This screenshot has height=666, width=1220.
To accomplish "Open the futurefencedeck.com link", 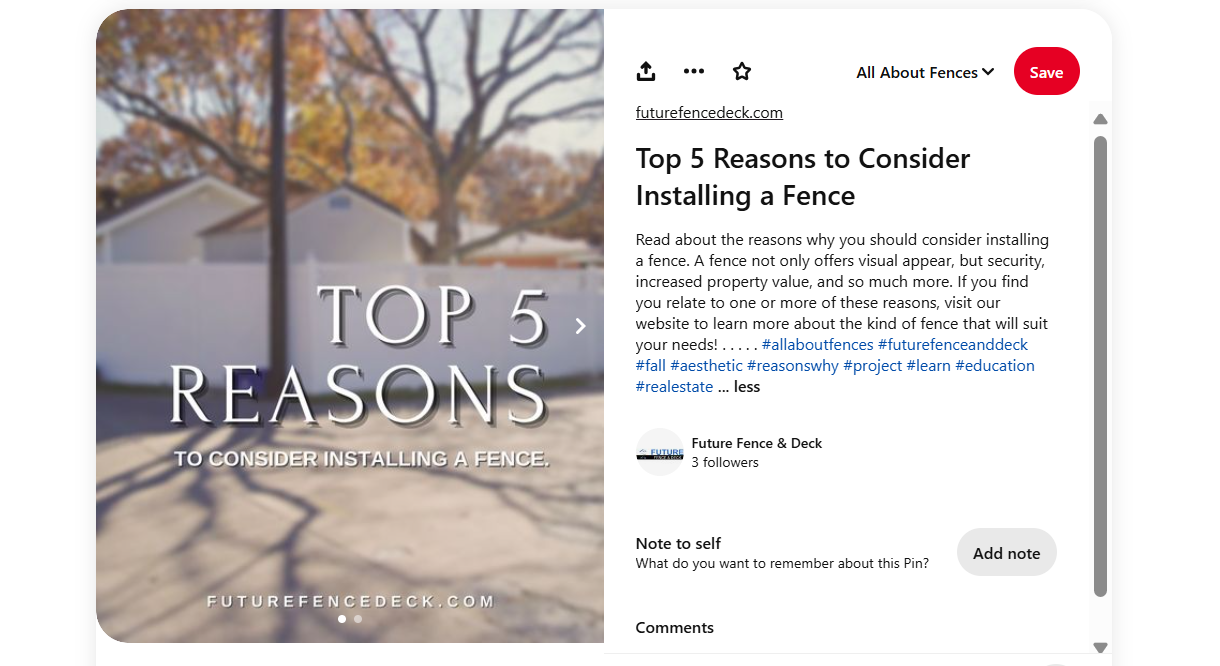I will [x=709, y=113].
